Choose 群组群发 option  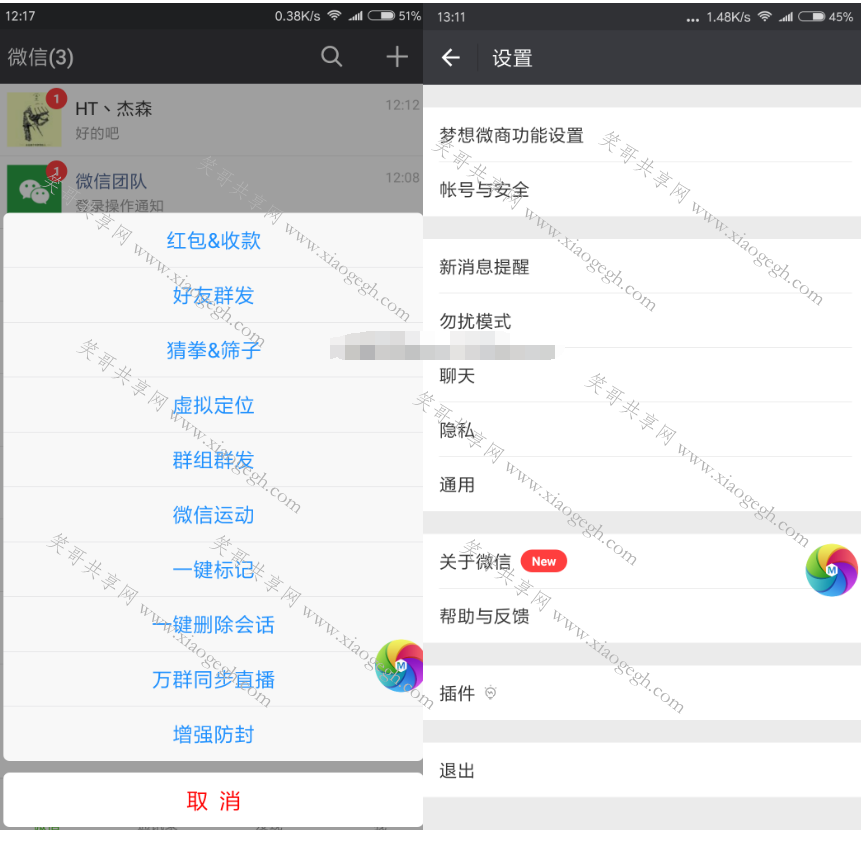213,460
